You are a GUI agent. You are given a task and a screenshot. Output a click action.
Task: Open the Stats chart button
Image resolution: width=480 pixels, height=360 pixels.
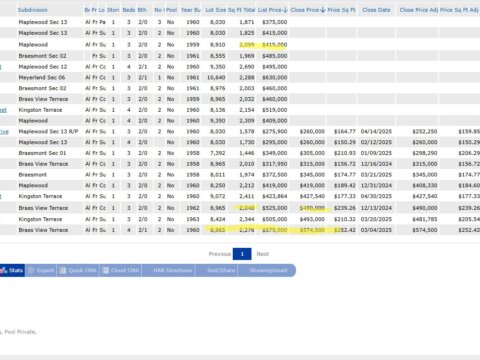point(12,270)
